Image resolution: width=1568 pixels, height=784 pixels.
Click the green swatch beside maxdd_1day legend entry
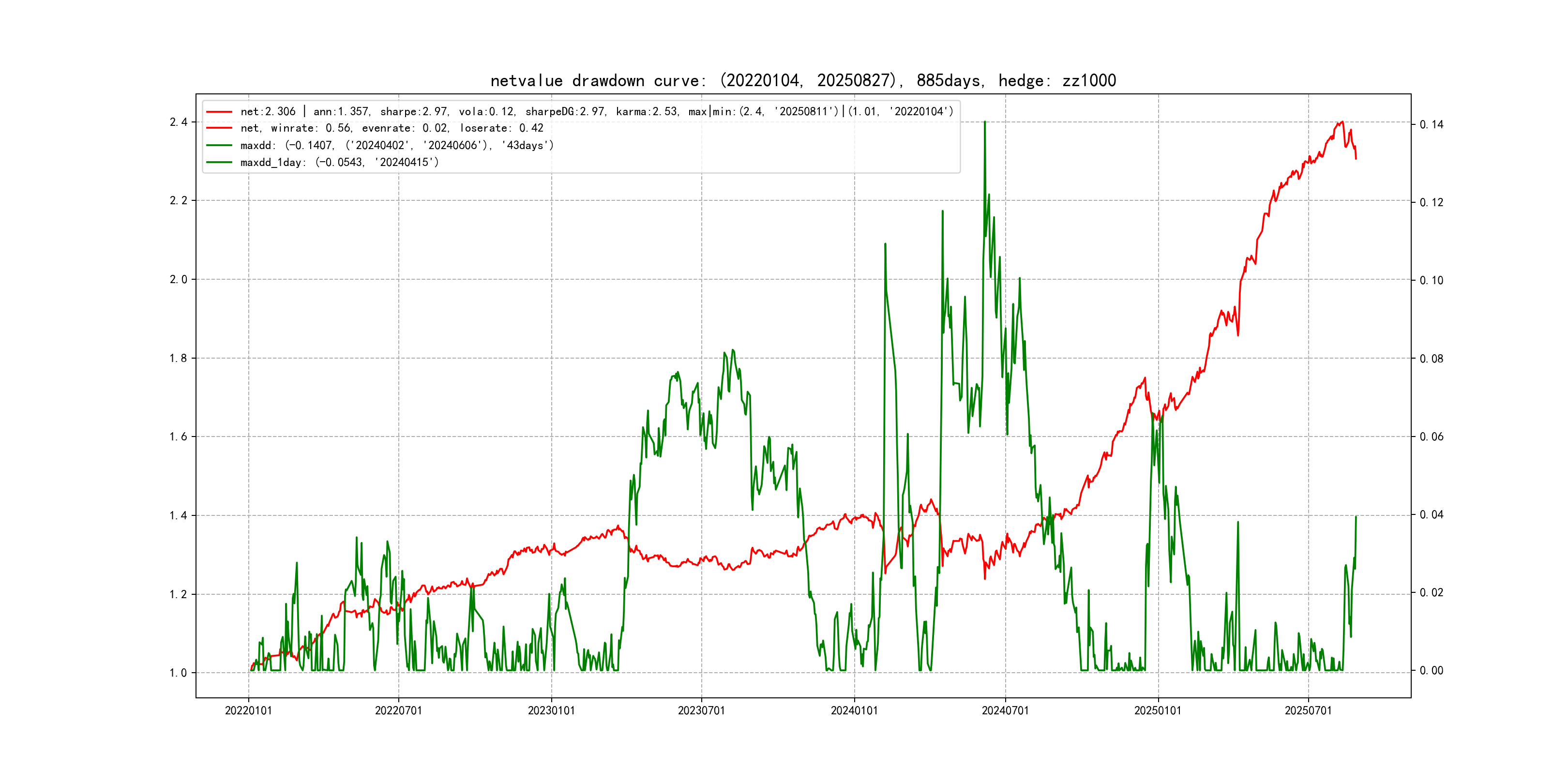click(x=219, y=163)
